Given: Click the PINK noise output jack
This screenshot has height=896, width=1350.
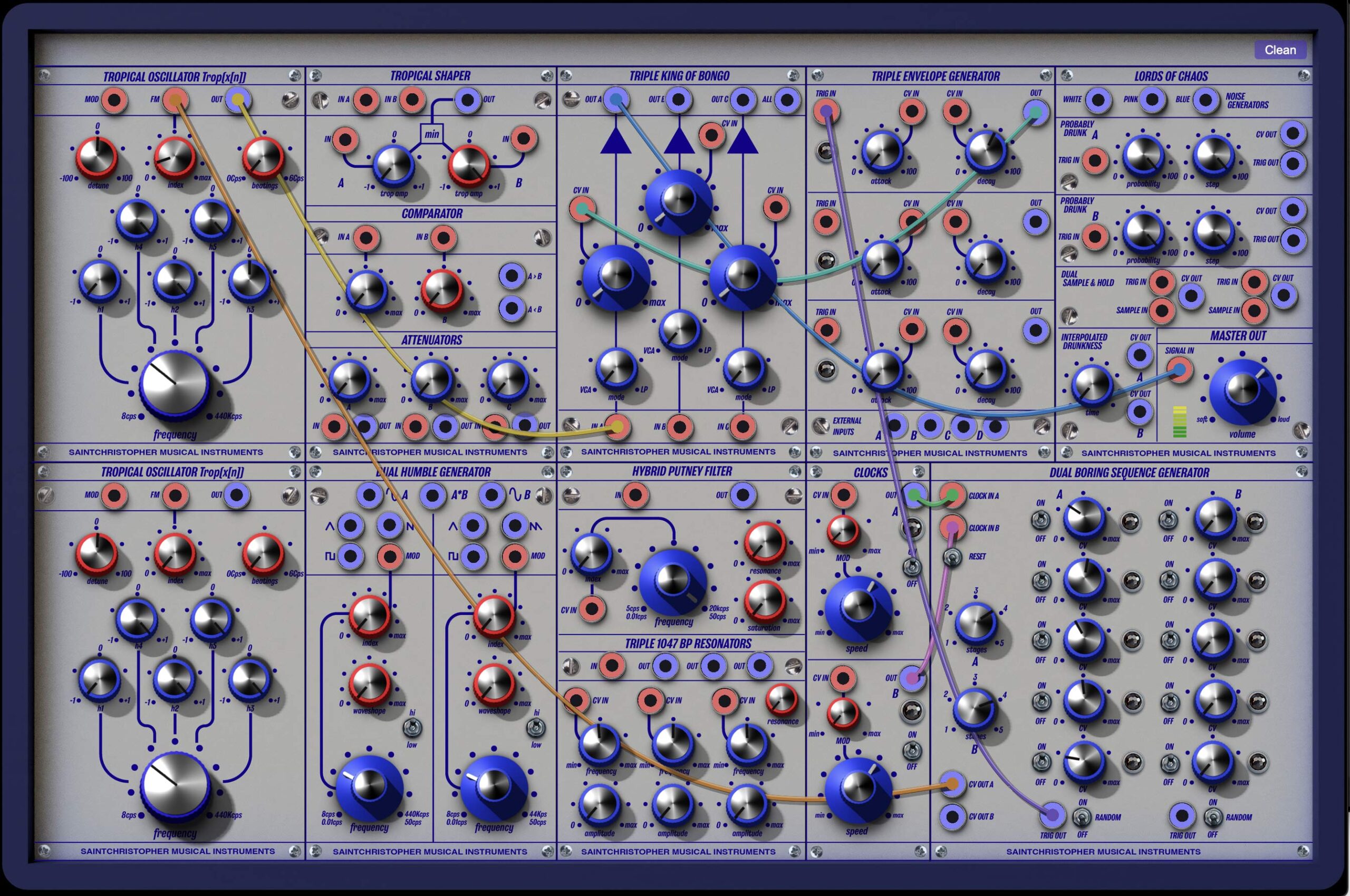Looking at the screenshot, I should coord(1152,100).
